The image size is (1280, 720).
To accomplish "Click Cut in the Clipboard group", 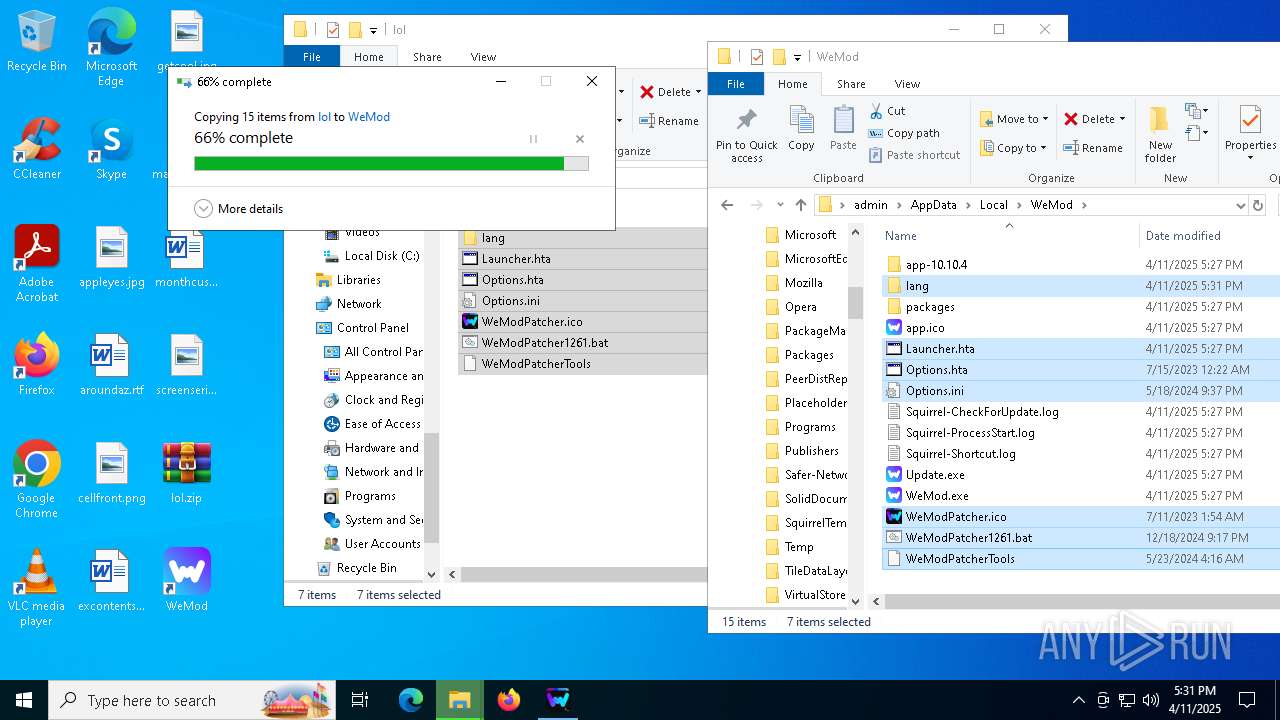I will click(887, 111).
